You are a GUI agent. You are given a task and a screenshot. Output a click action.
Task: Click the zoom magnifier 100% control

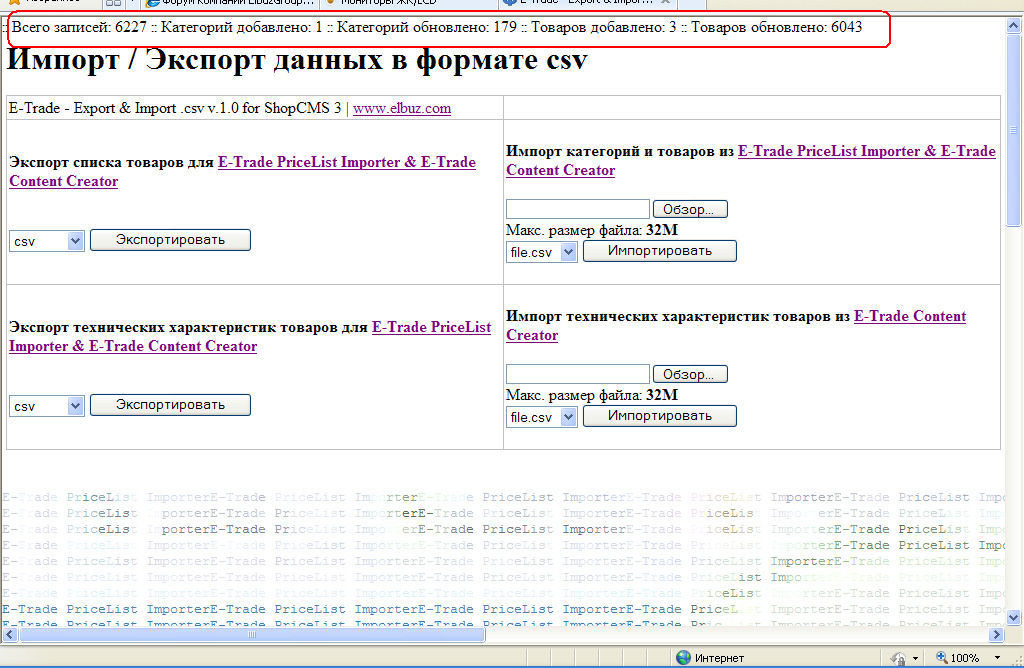(958, 658)
